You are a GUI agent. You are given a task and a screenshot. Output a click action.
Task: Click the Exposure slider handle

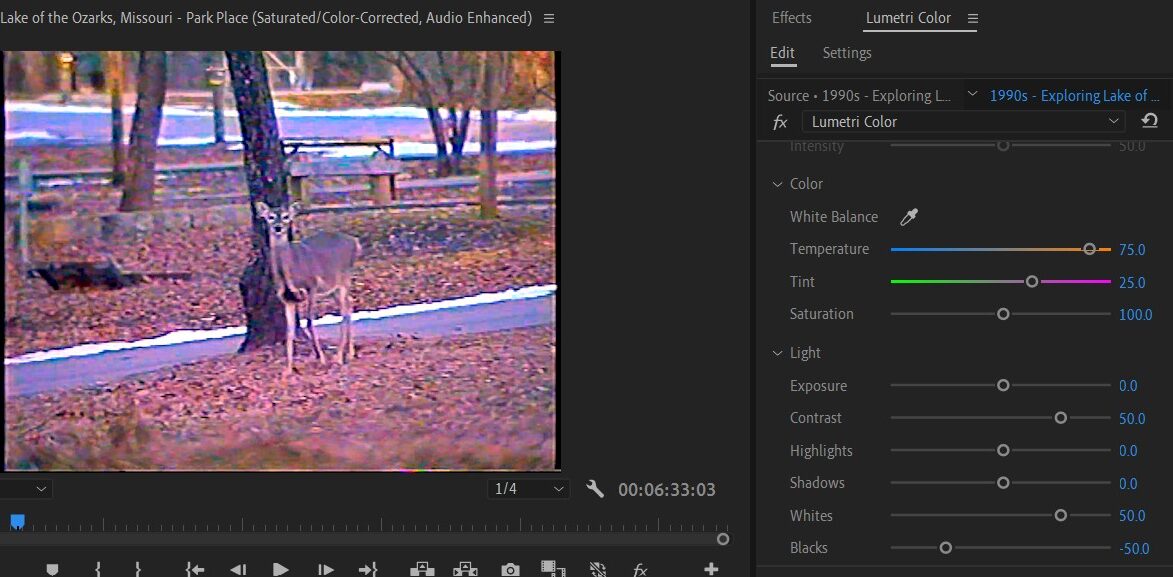click(1003, 385)
